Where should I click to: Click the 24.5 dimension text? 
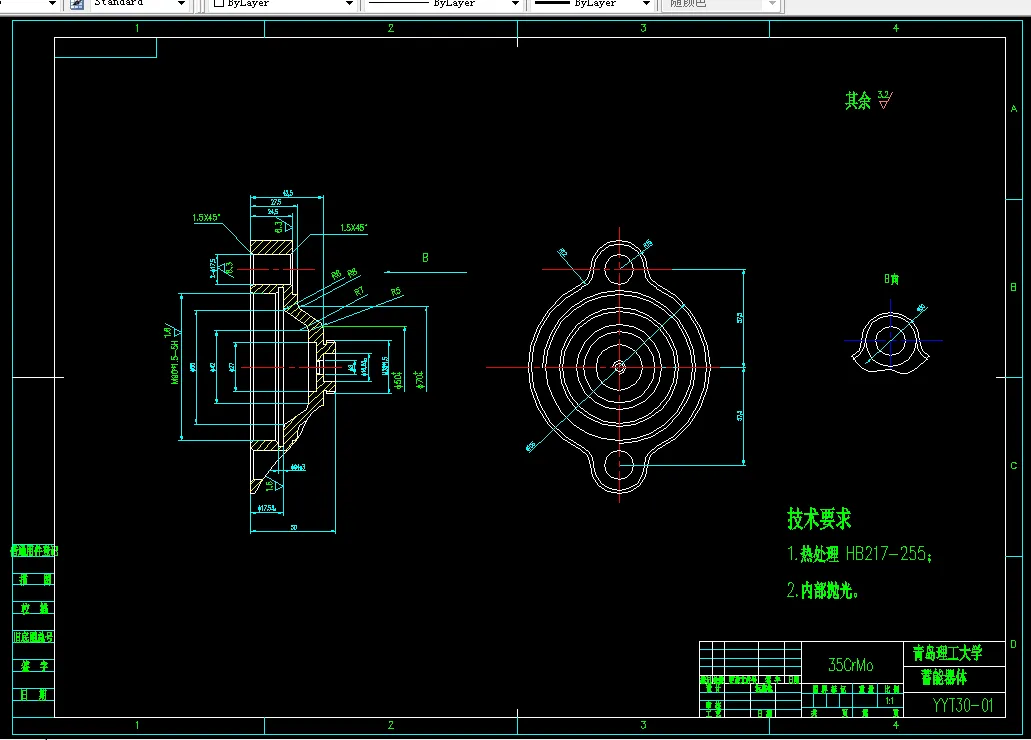pyautogui.click(x=273, y=212)
